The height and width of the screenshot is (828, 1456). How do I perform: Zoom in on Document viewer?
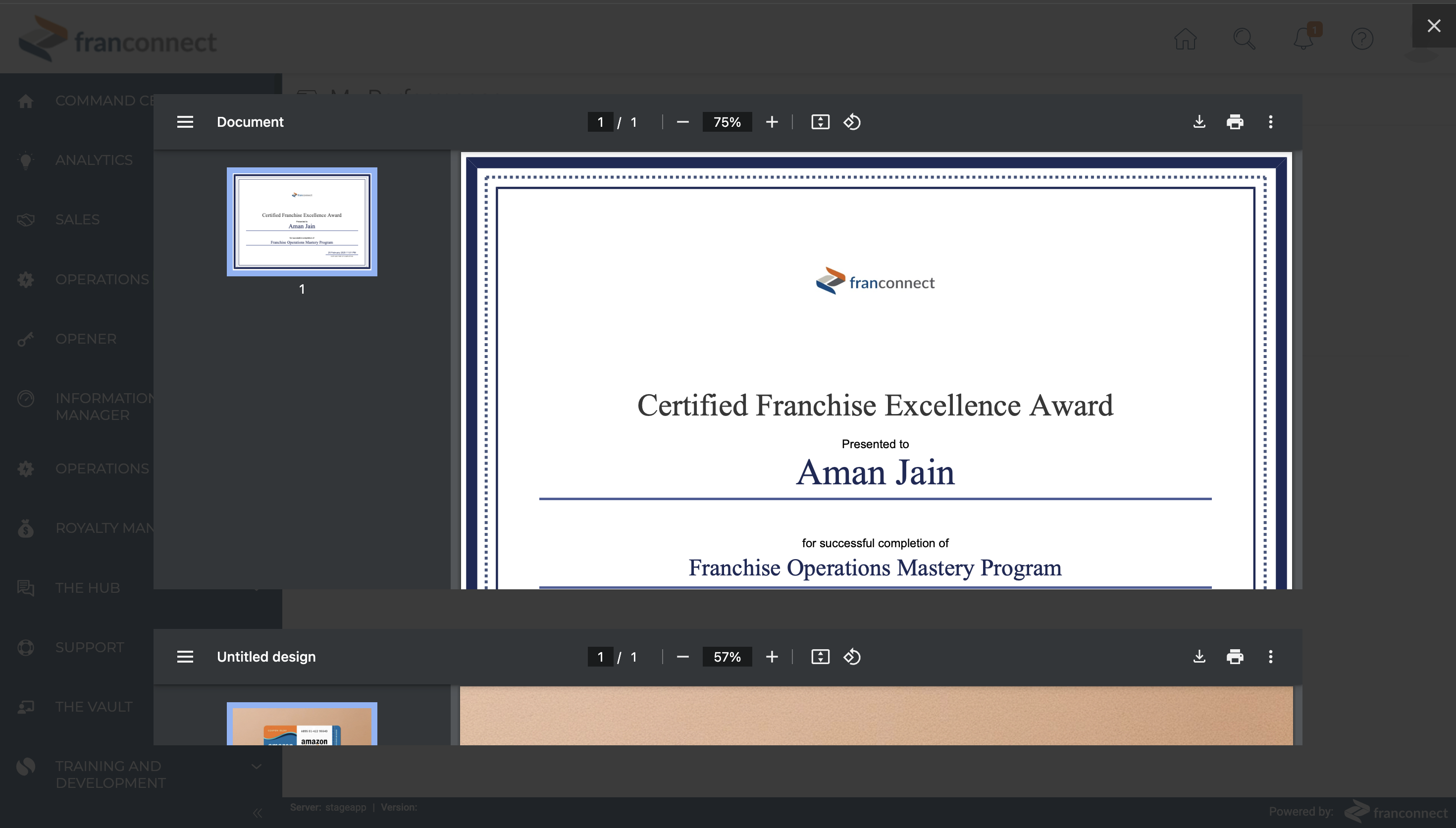[772, 122]
